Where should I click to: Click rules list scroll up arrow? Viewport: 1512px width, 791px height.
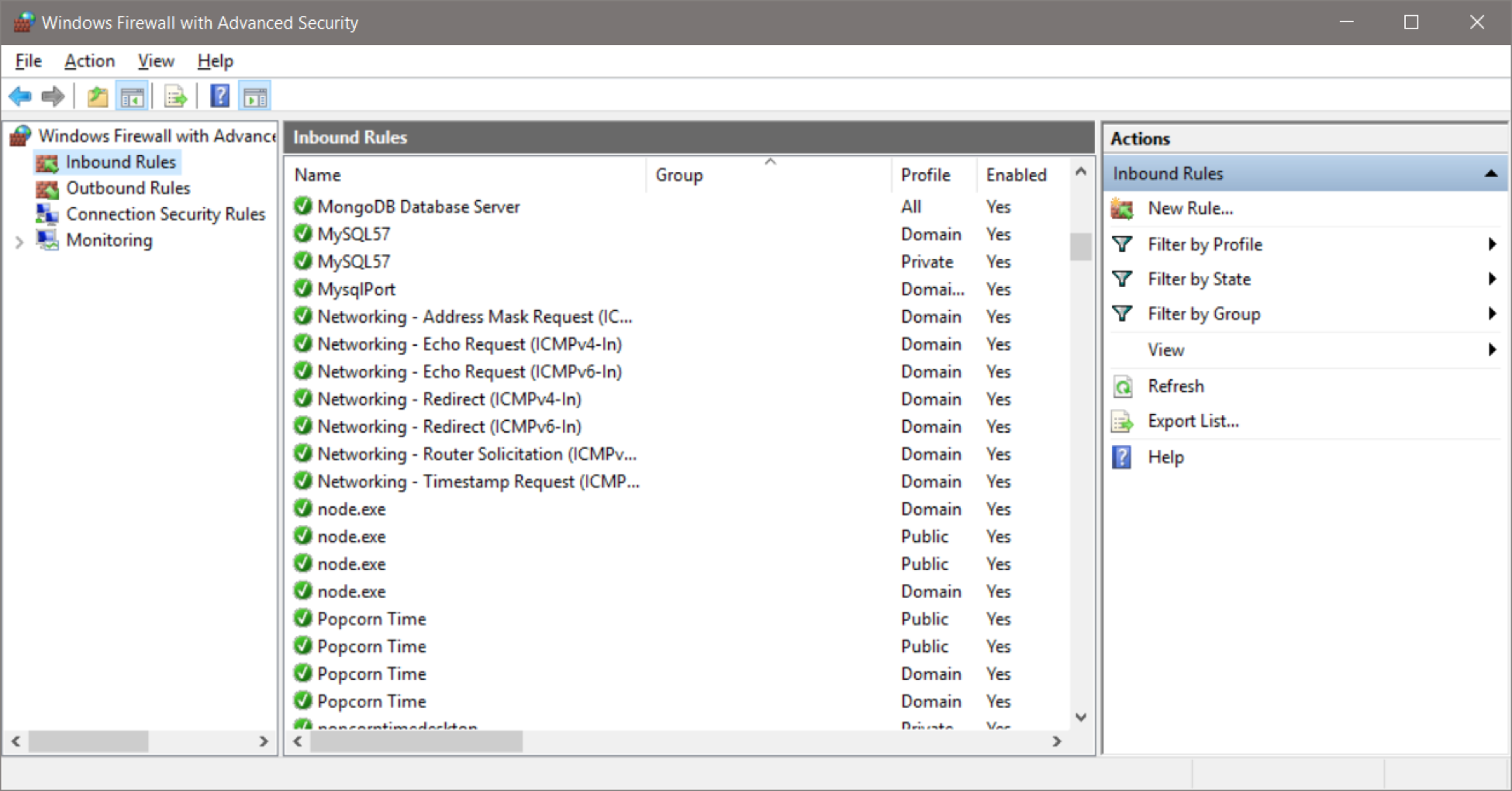click(1081, 172)
